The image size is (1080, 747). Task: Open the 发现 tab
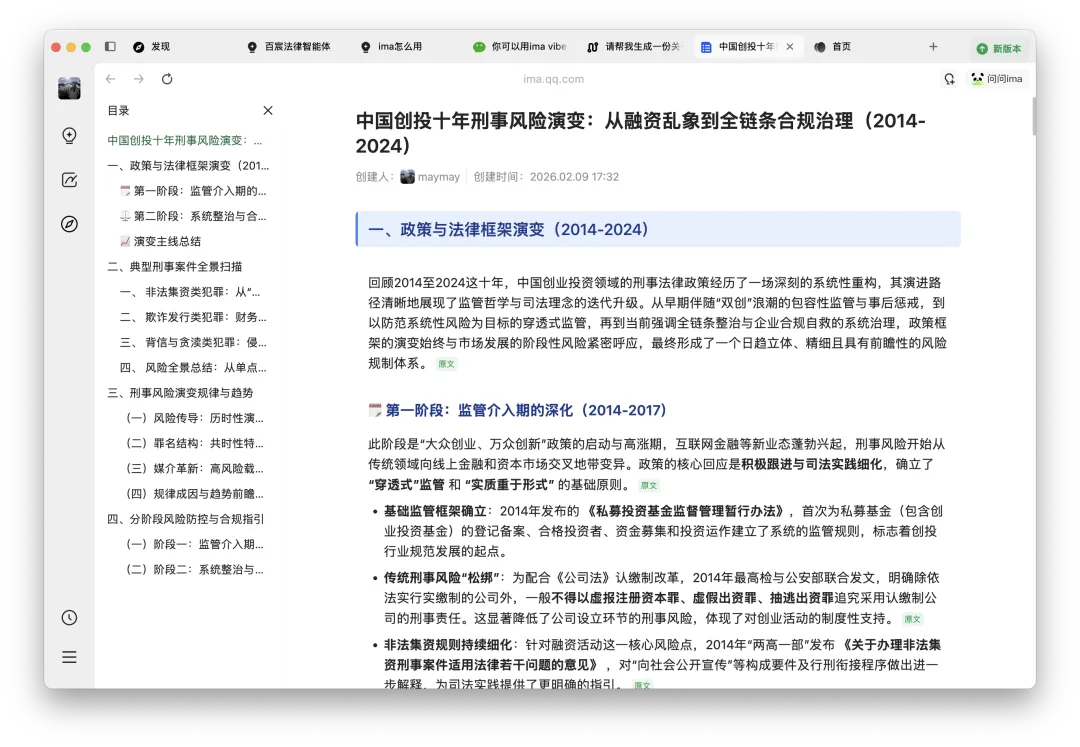[152, 47]
